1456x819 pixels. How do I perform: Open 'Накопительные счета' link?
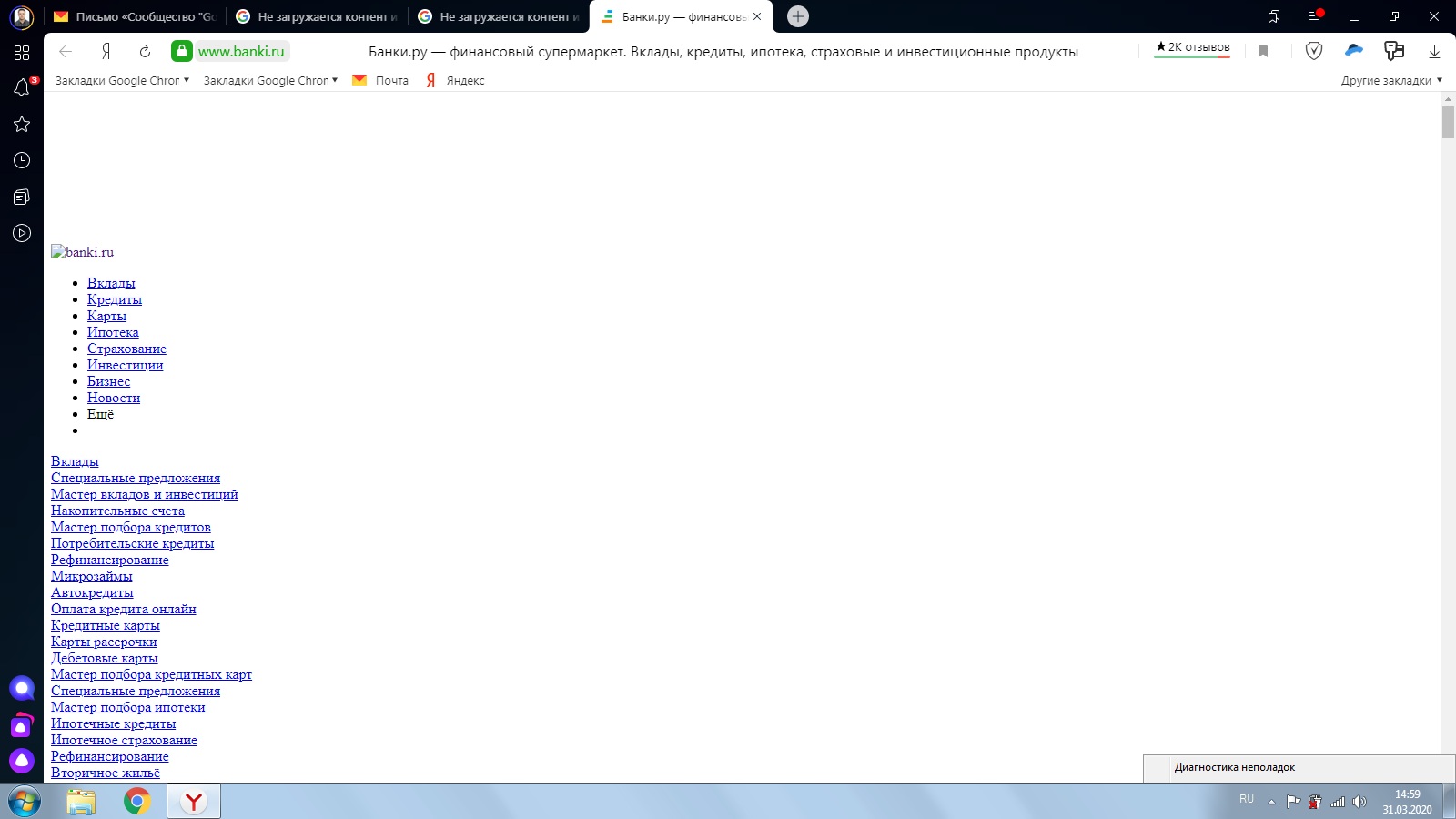pos(117,511)
